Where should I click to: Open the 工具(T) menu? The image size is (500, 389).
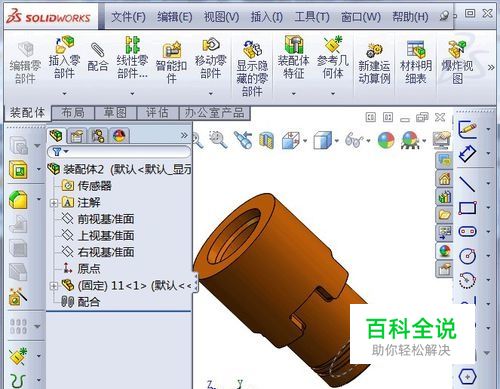click(312, 16)
